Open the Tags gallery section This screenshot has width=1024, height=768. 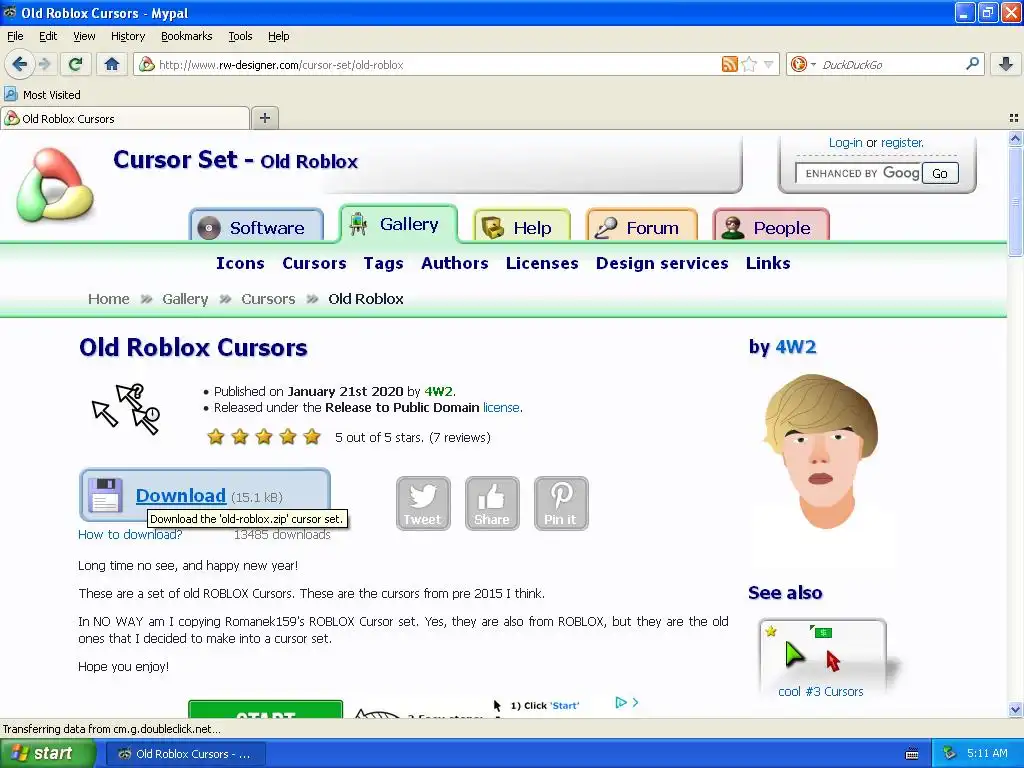click(383, 263)
